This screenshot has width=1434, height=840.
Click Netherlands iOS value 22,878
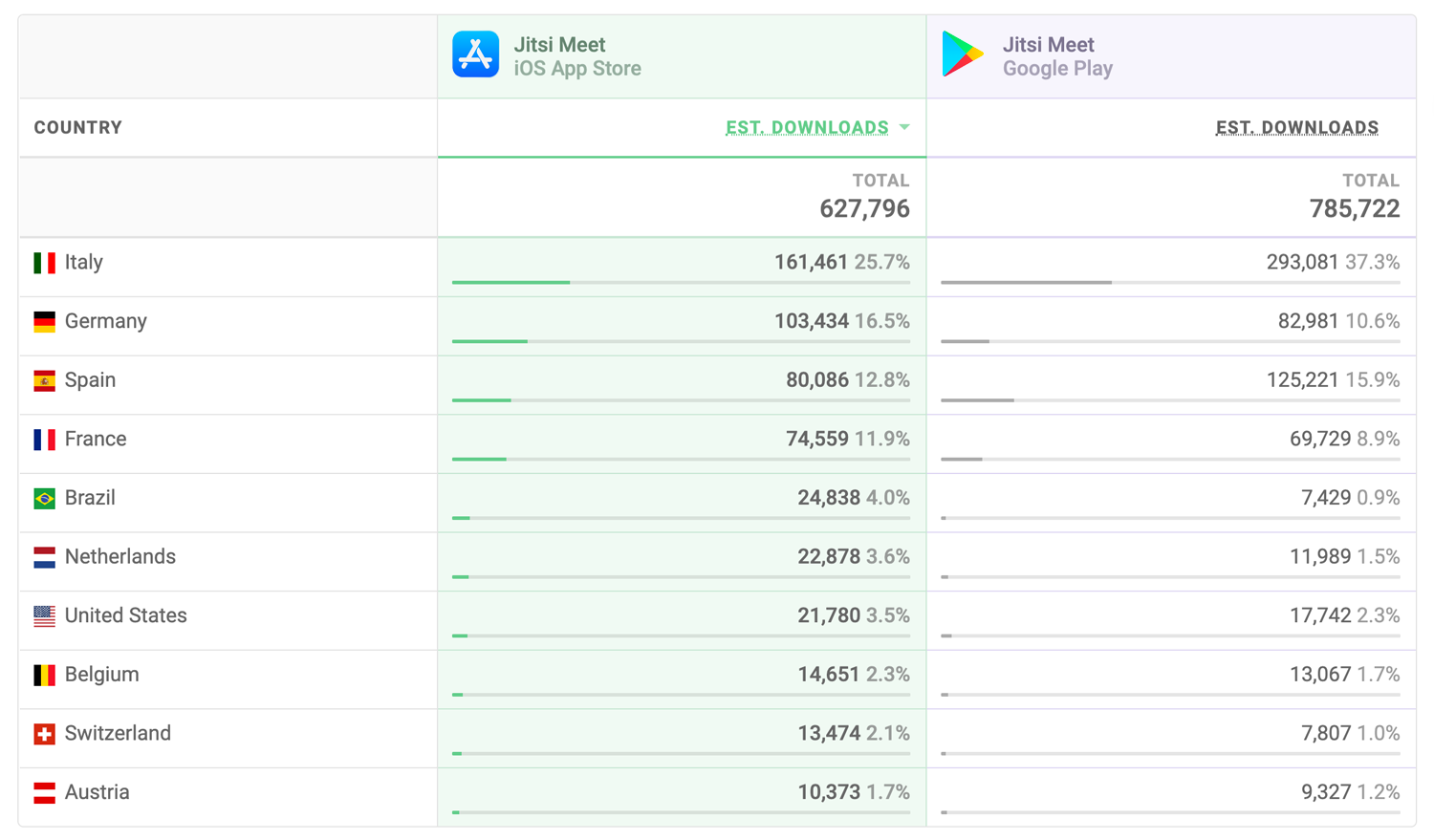829,556
